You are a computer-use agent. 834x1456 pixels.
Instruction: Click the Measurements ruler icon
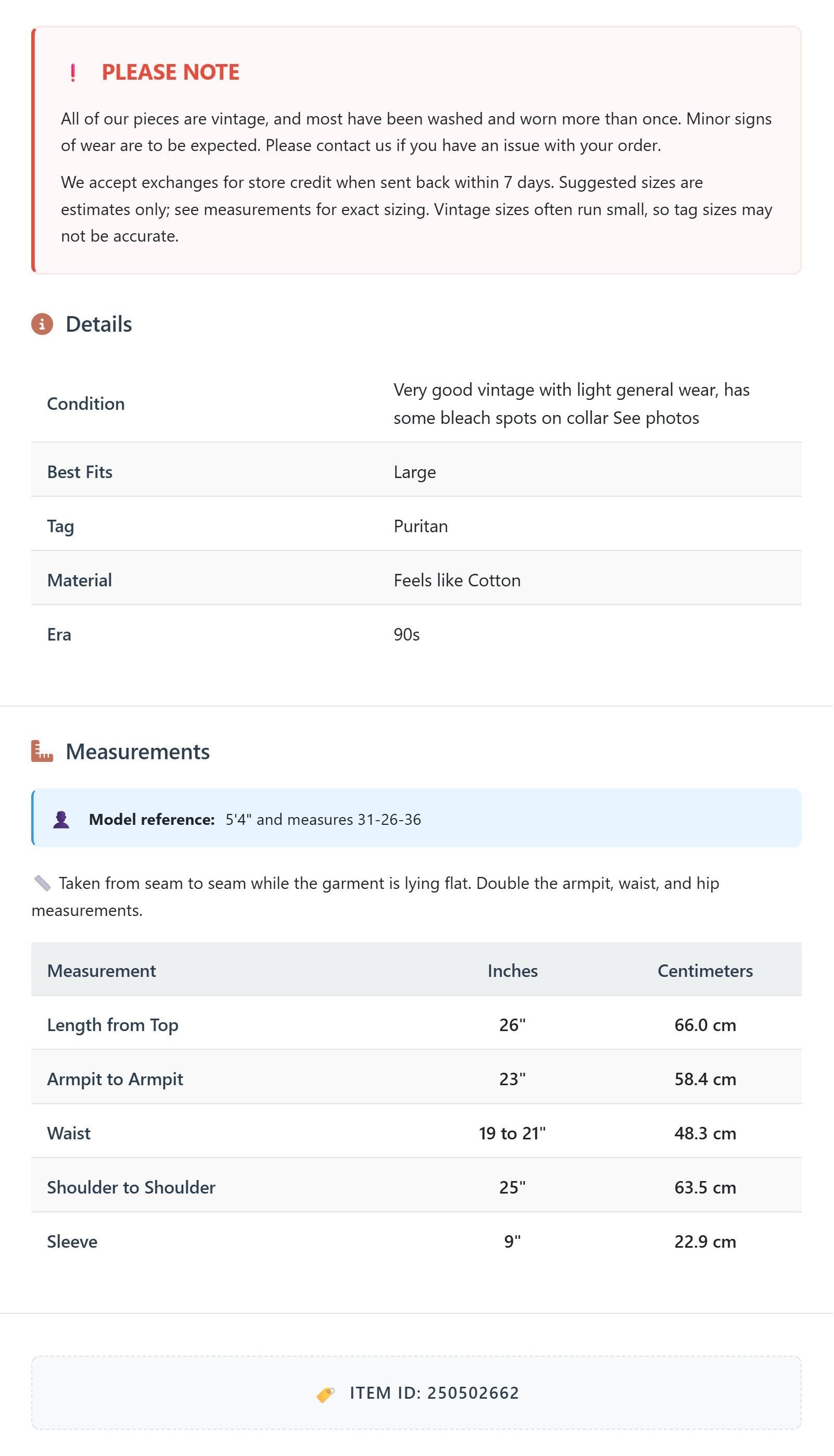[x=42, y=751]
